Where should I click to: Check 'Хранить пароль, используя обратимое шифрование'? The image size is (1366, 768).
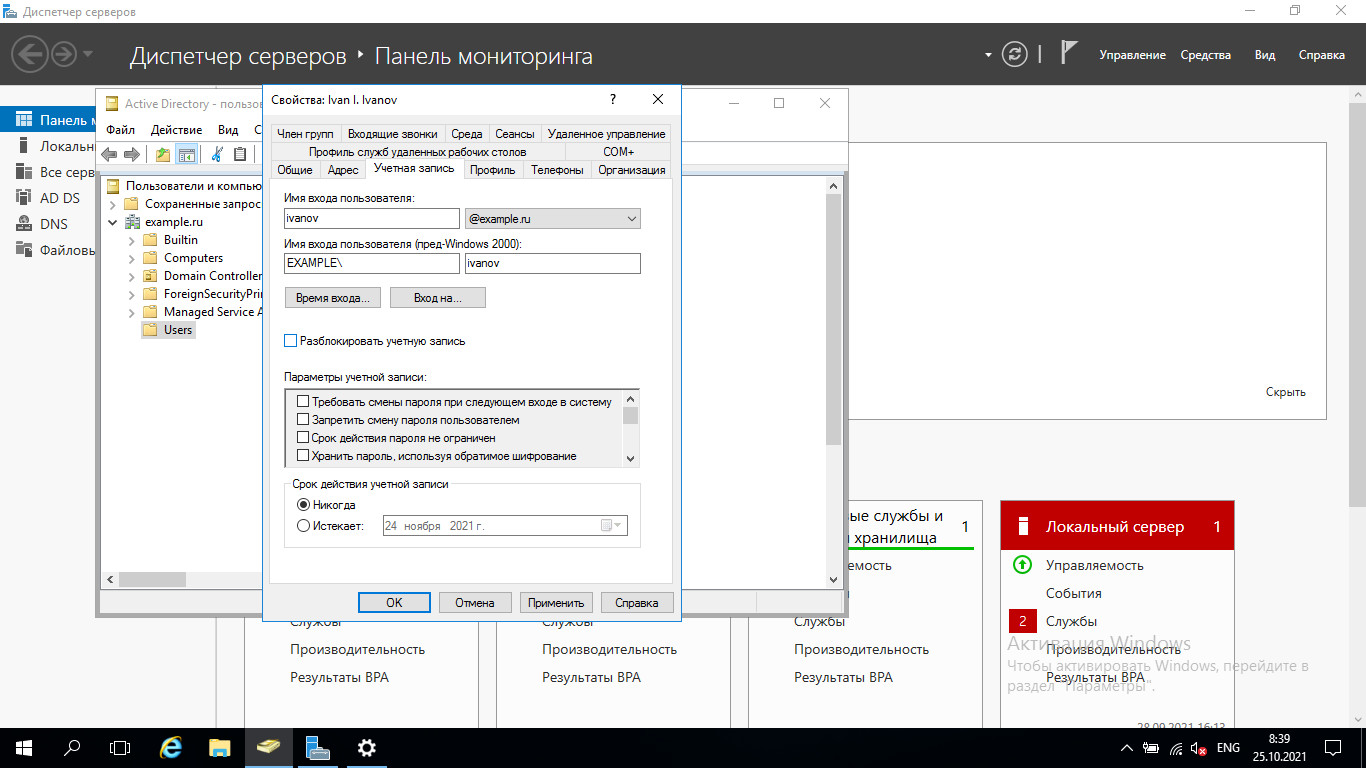pyautogui.click(x=303, y=456)
